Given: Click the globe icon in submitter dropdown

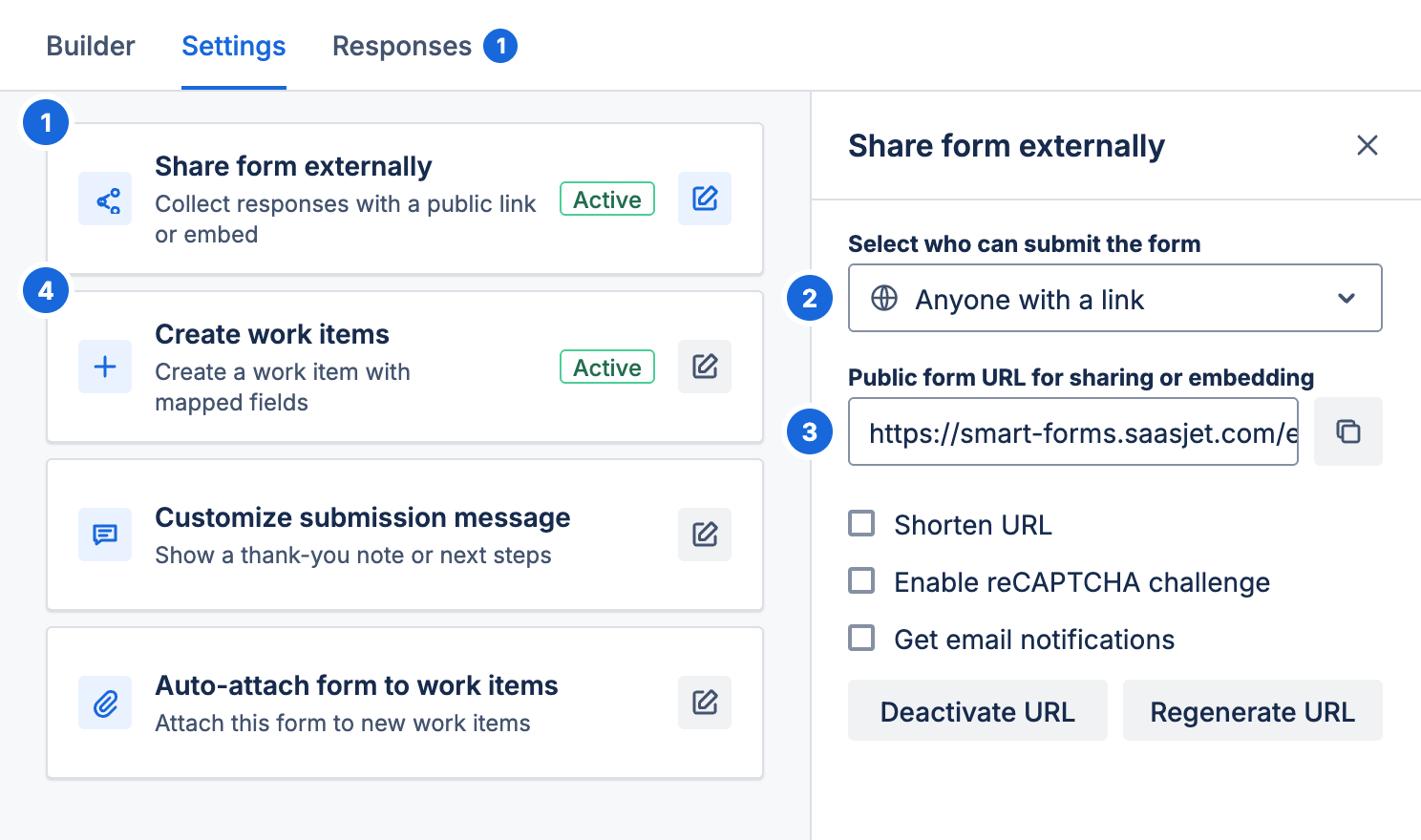Looking at the screenshot, I should [x=884, y=298].
